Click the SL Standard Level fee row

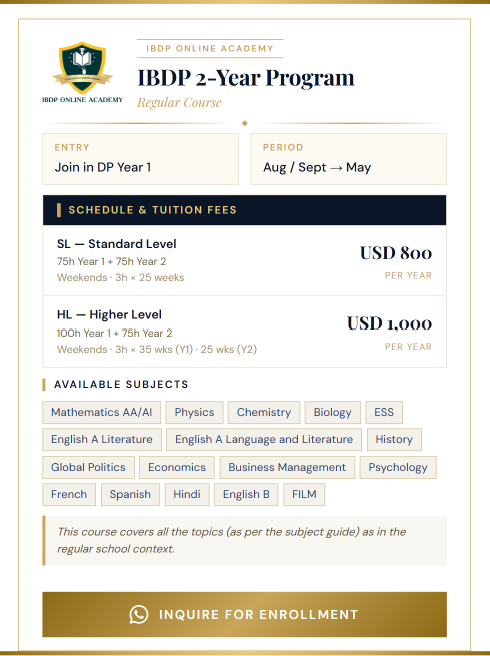pos(244,260)
